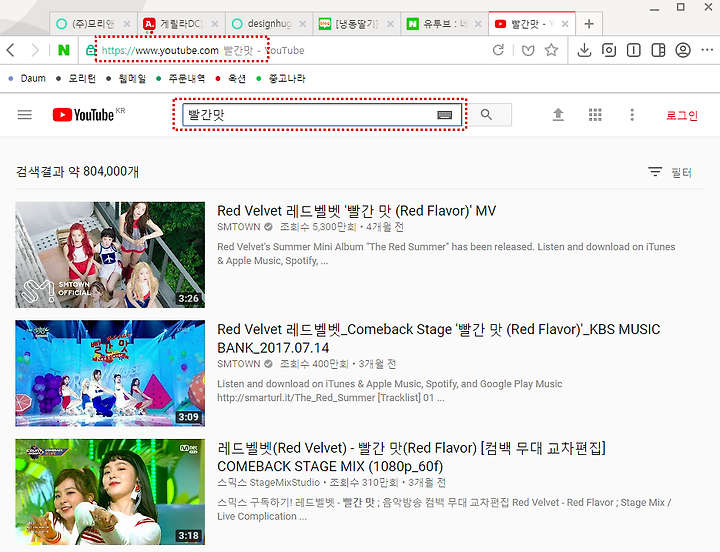Bookmark this page with the star icon
The width and height of the screenshot is (720, 552).
551,50
